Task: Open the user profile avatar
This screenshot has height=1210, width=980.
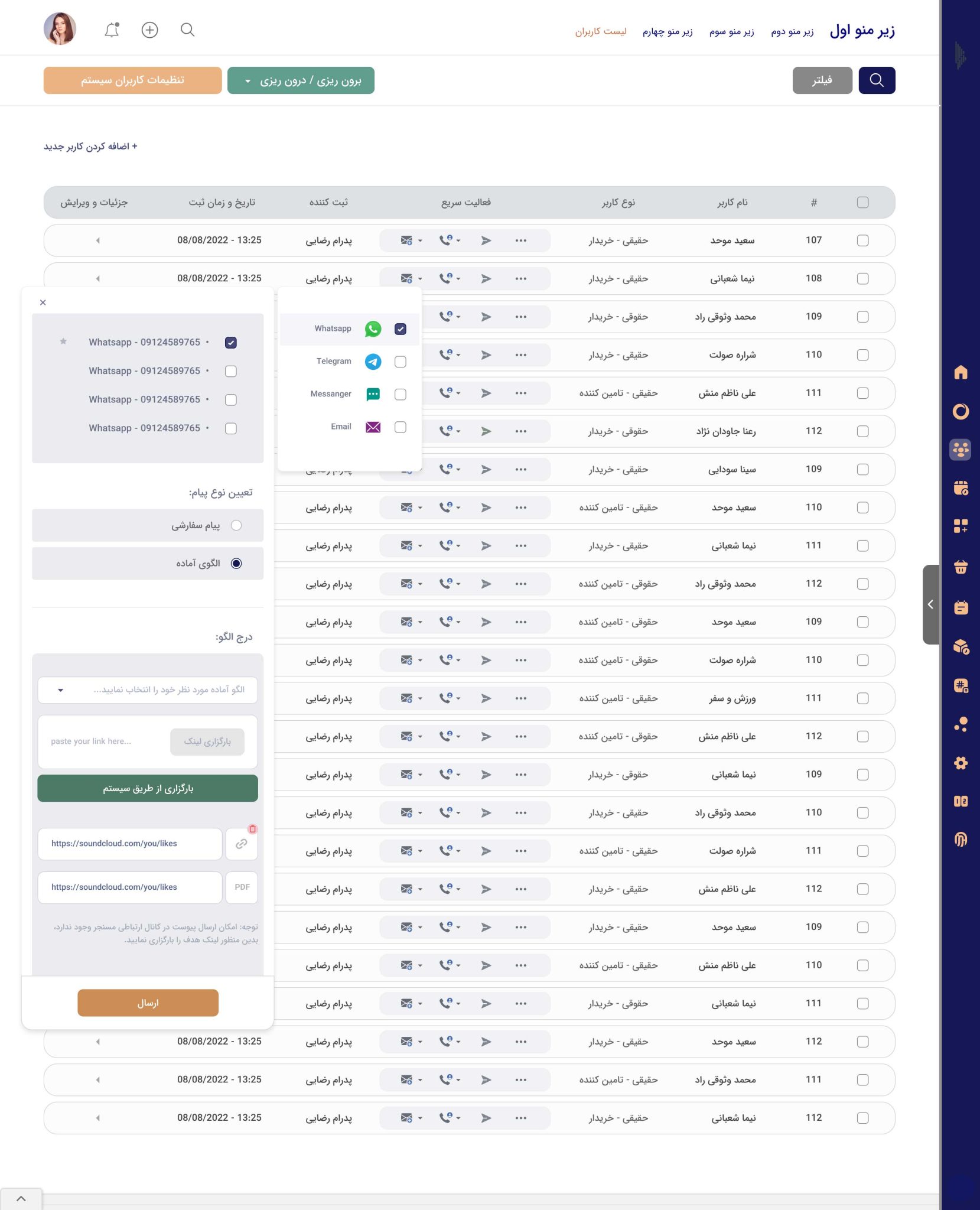Action: (60, 29)
